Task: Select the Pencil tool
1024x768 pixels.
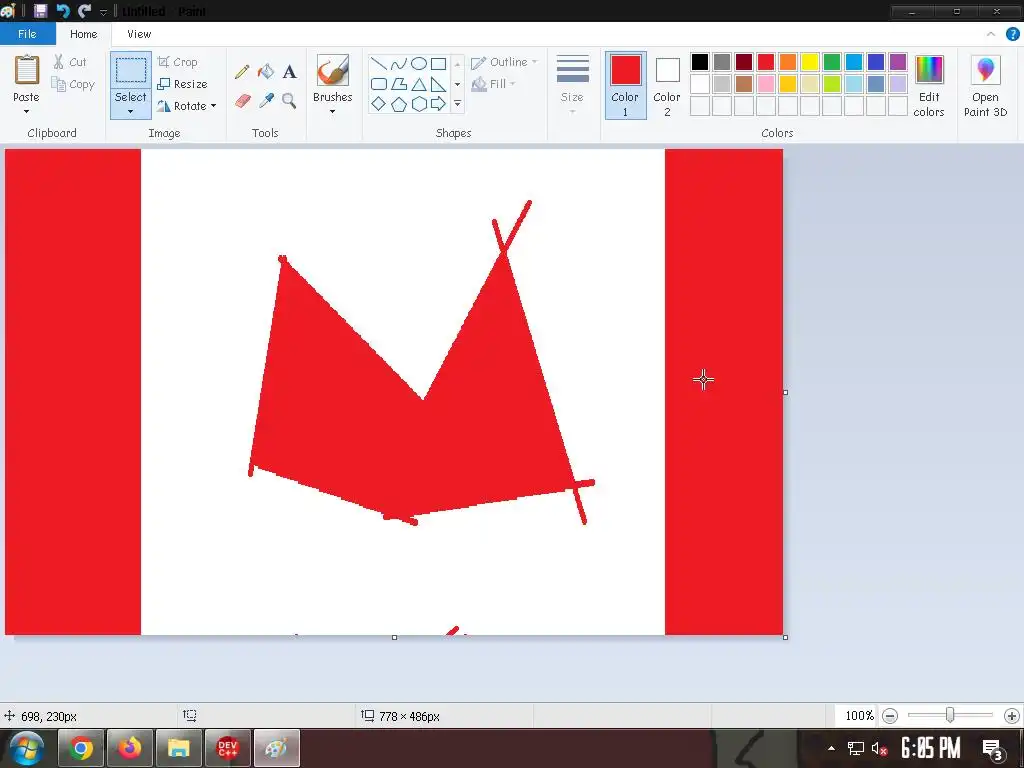Action: click(242, 71)
